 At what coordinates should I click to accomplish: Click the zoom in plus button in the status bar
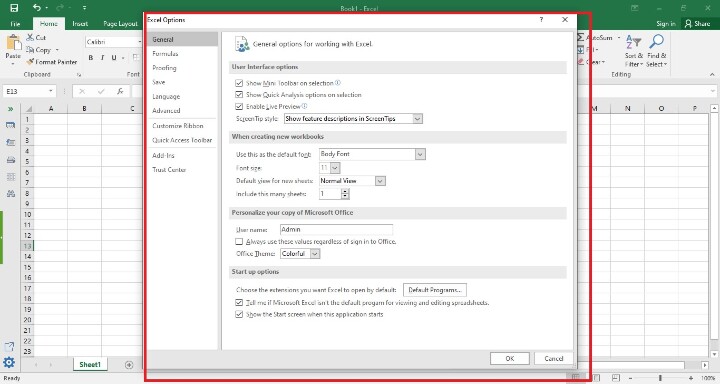tap(691, 378)
